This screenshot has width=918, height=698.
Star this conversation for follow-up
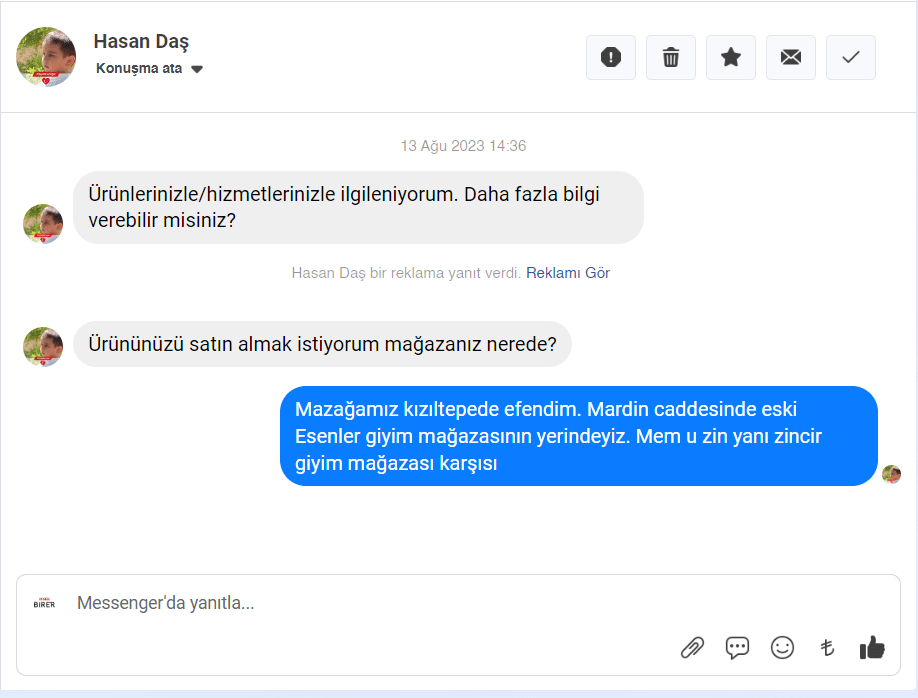[x=731, y=57]
